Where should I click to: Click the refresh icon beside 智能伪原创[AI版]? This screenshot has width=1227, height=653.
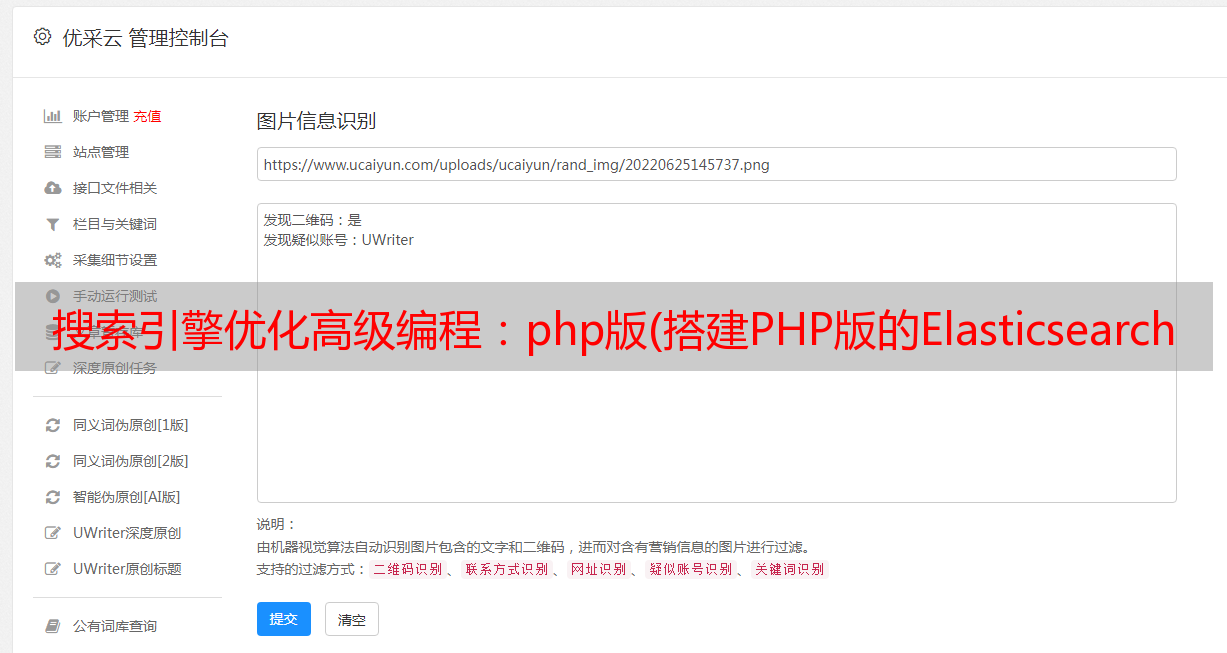coord(53,497)
